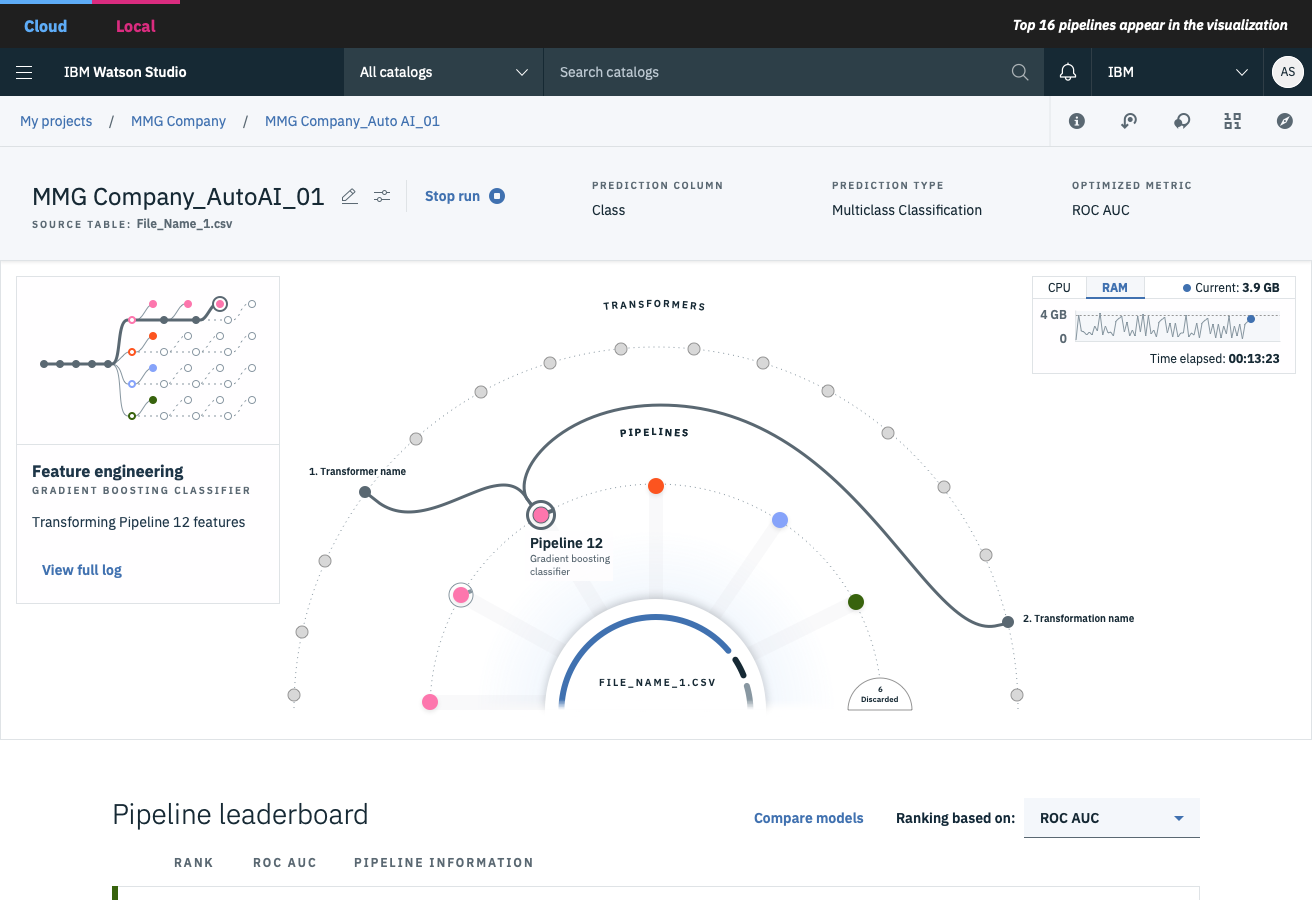This screenshot has width=1312, height=900.
Task: Open the notifications bell
Action: pyautogui.click(x=1068, y=72)
